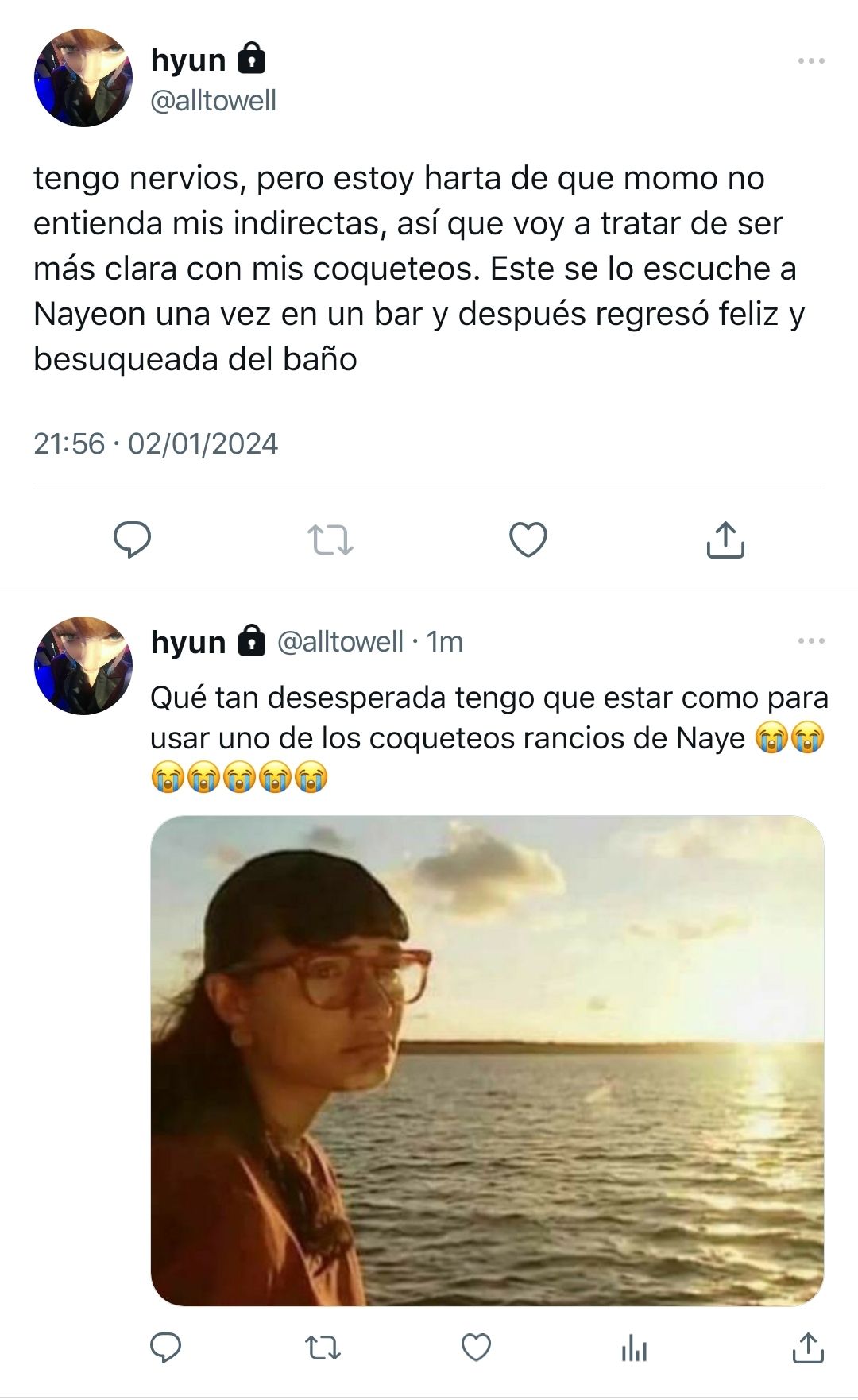
Task: Tap the hyun display name in top tweet
Action: 188,60
